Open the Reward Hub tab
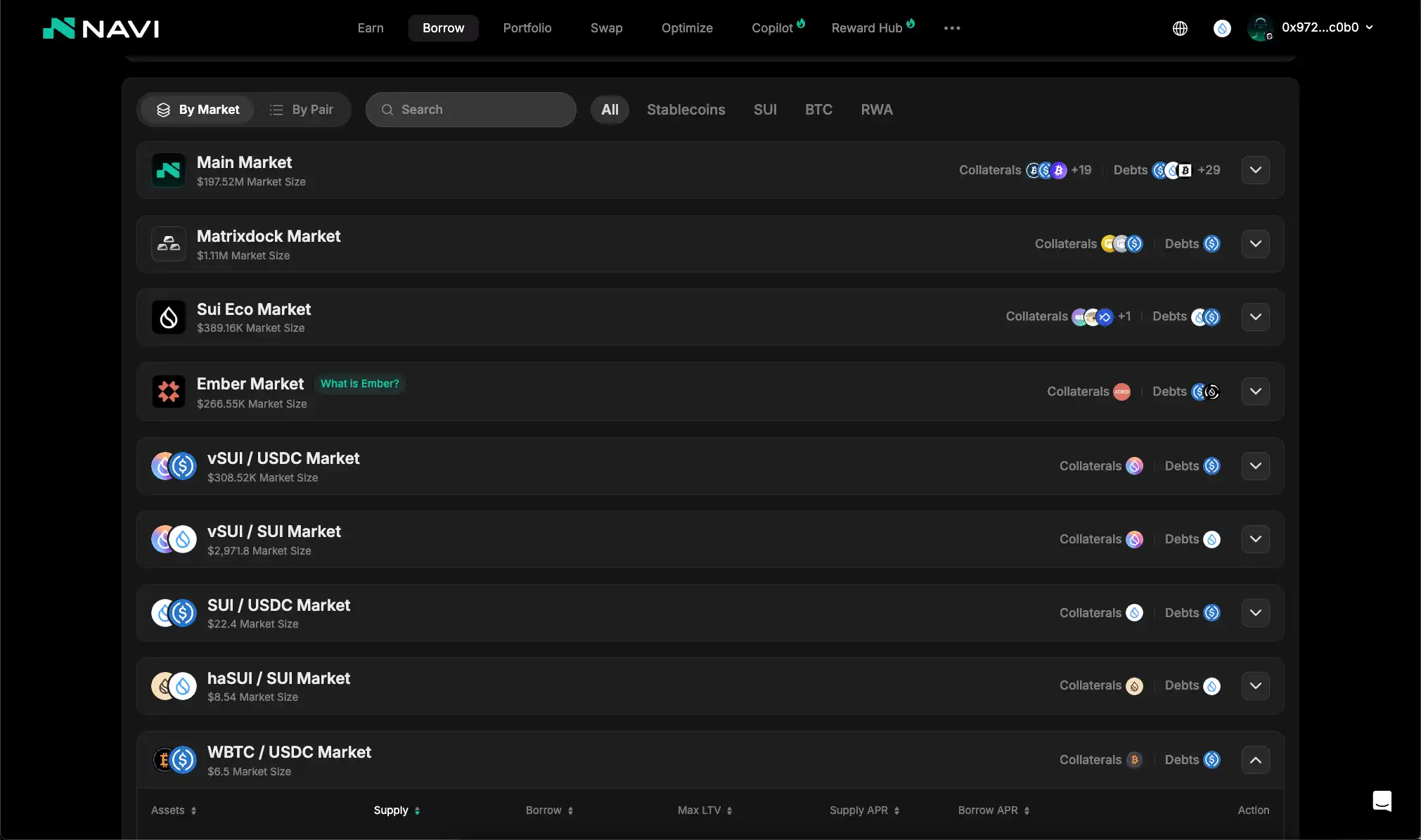The image size is (1421, 840). (873, 28)
